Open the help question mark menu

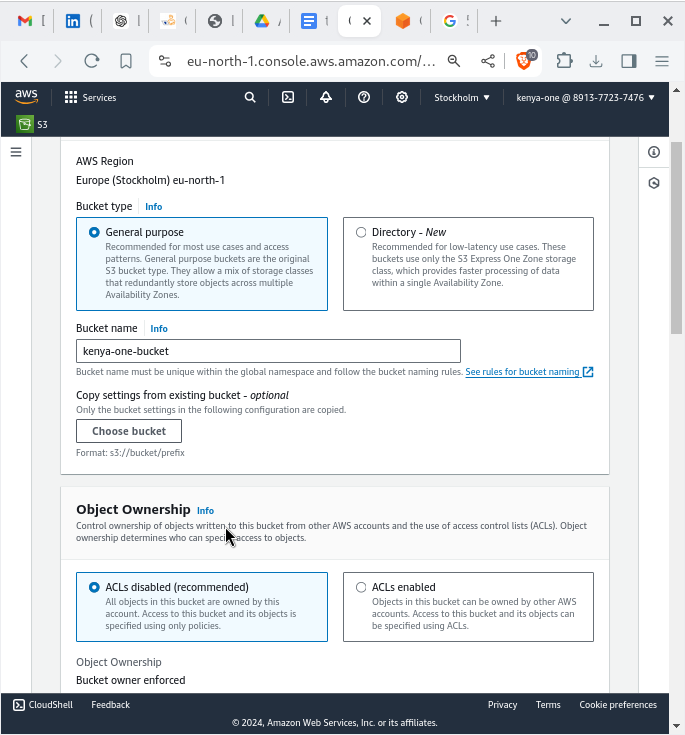click(364, 98)
